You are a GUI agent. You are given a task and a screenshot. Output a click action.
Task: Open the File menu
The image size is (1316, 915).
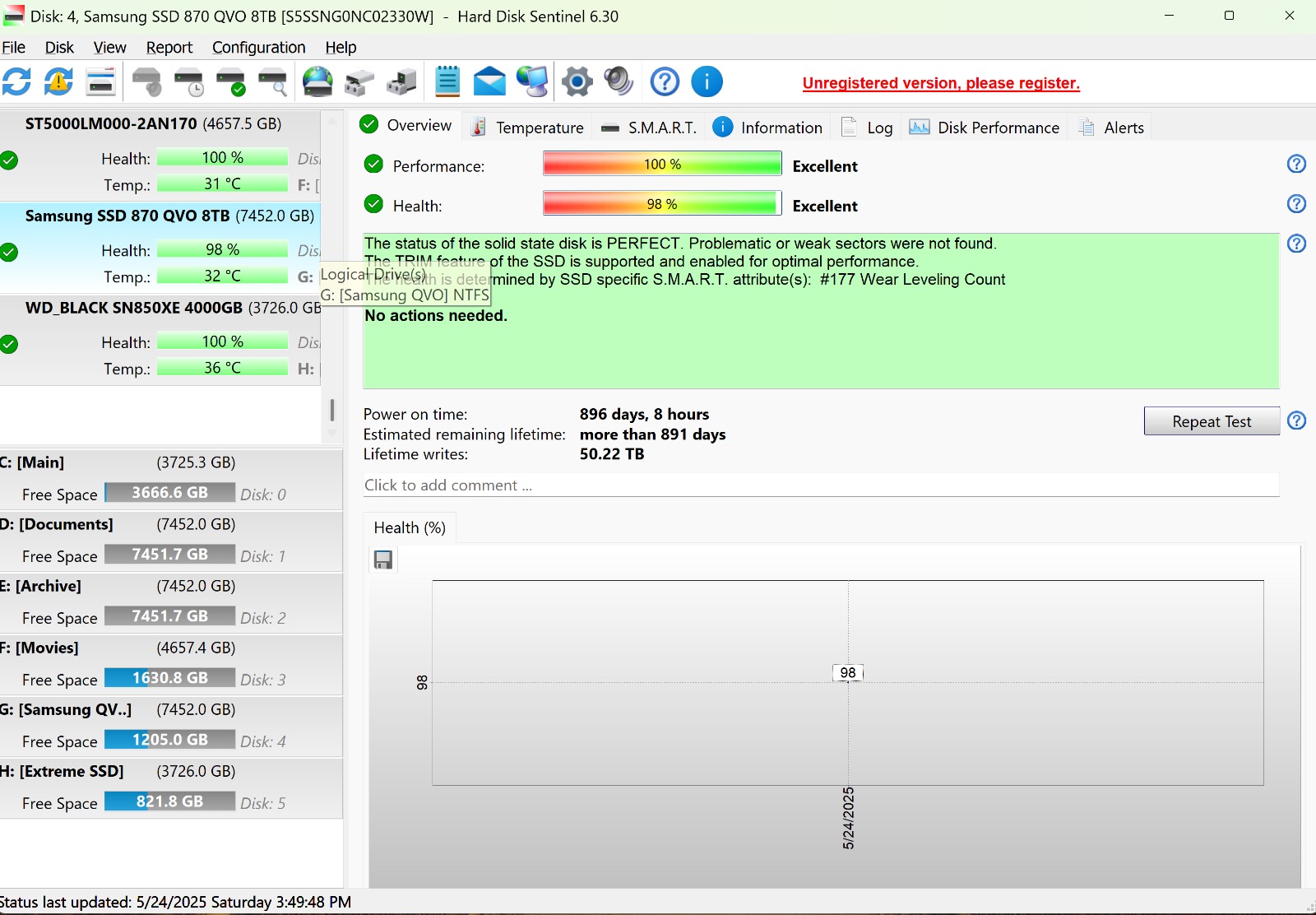(x=13, y=47)
